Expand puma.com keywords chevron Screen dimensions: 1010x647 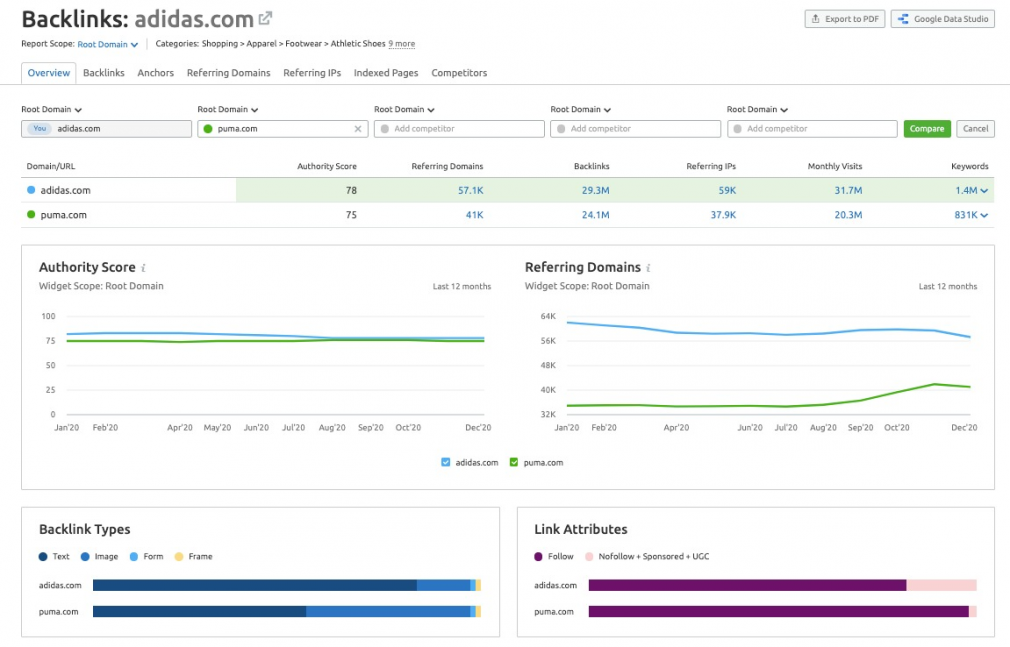pos(984,215)
